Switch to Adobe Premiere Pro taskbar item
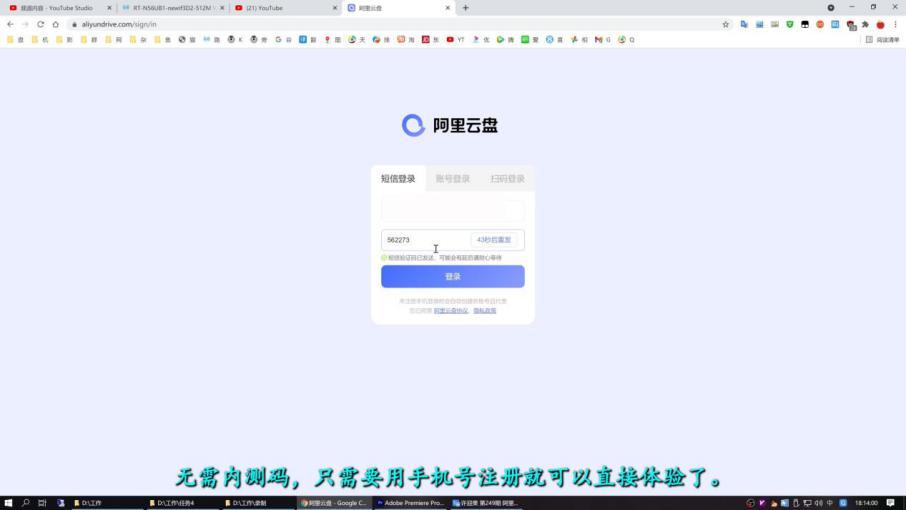The image size is (906, 510). click(410, 502)
